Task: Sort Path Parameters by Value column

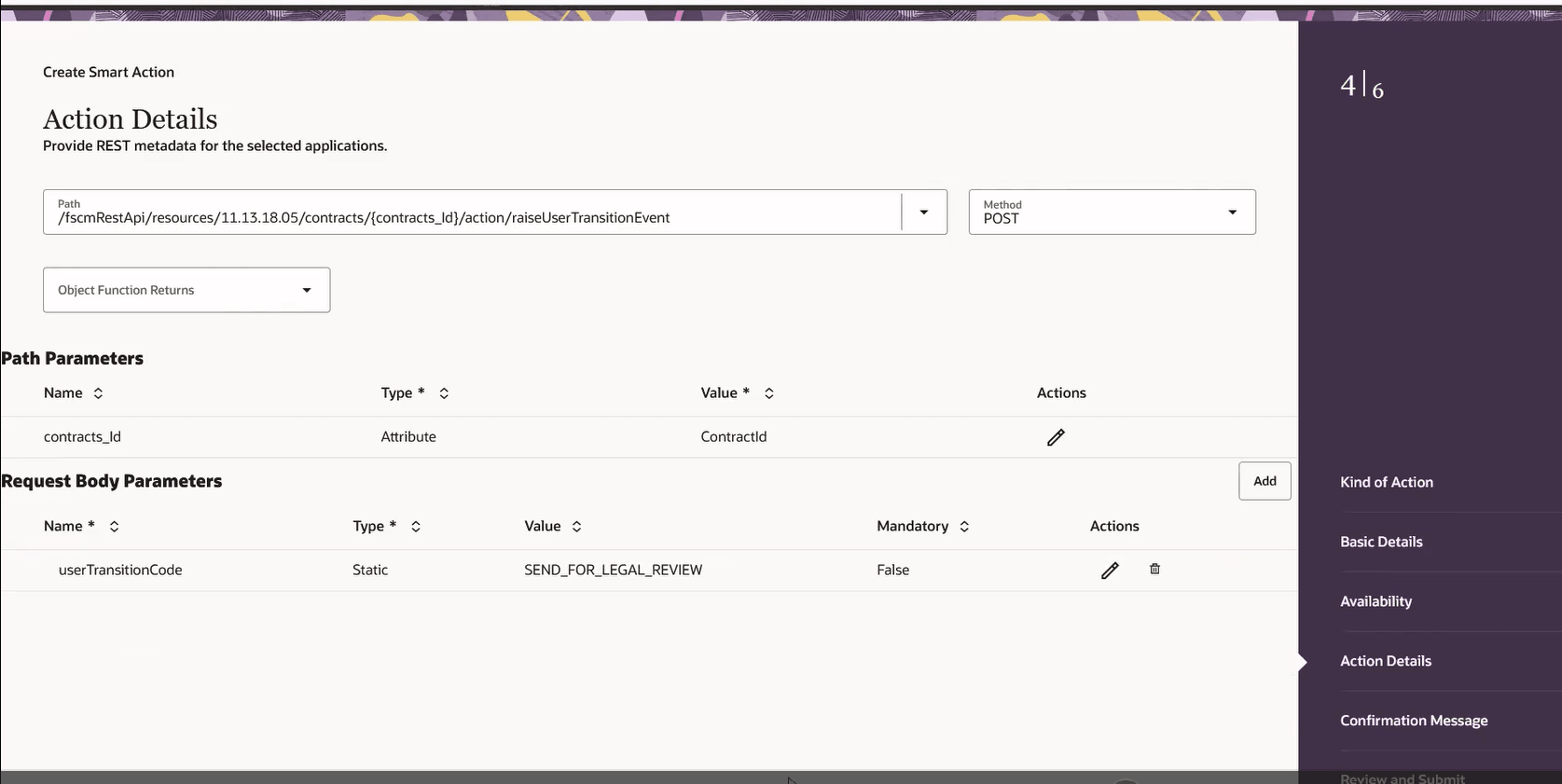Action: point(769,393)
